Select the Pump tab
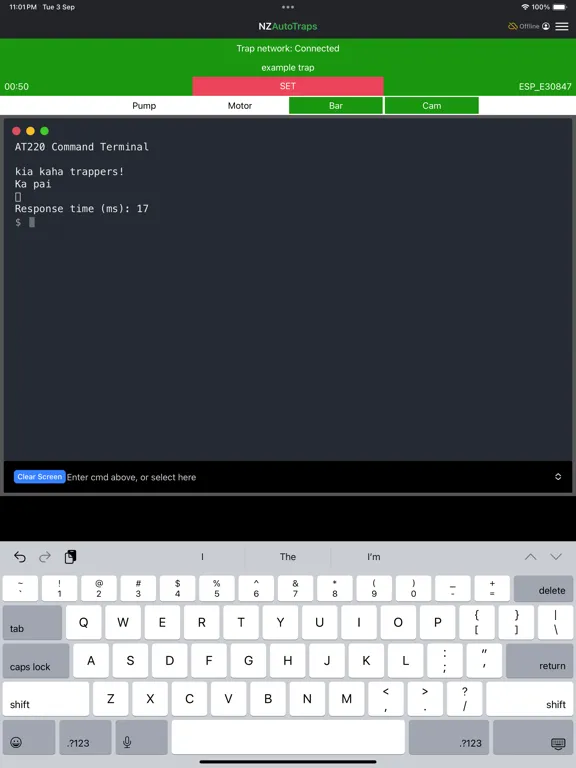Image resolution: width=576 pixels, height=768 pixels. 144,105
